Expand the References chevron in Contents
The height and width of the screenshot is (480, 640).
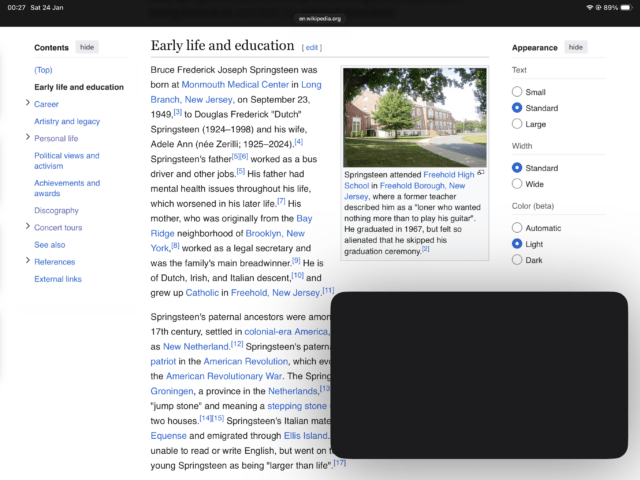27,261
